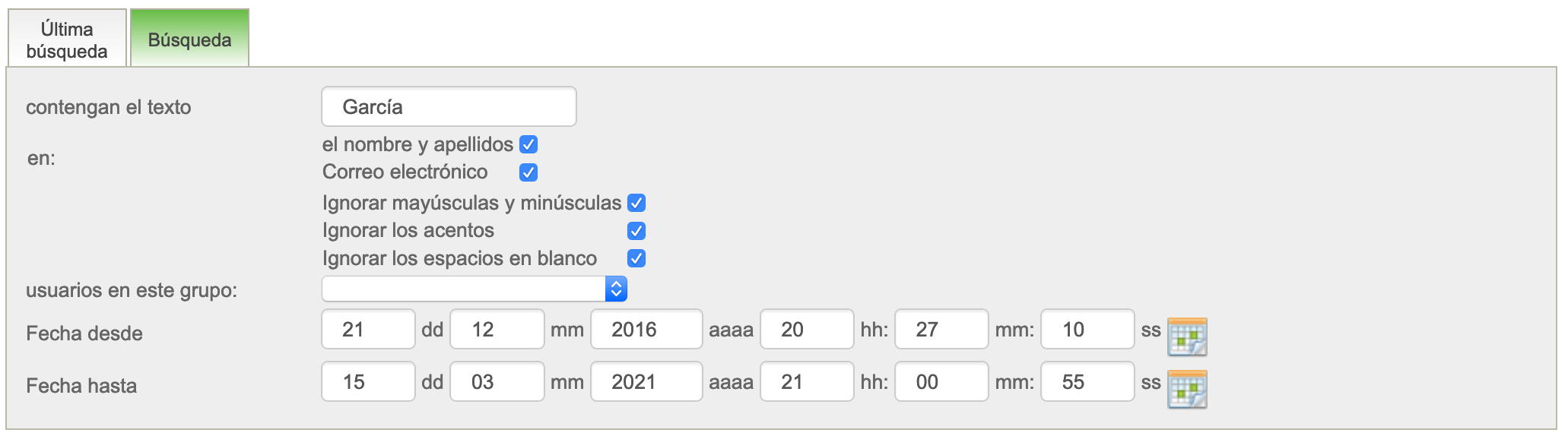Click the Fecha hasta year field

point(646,381)
